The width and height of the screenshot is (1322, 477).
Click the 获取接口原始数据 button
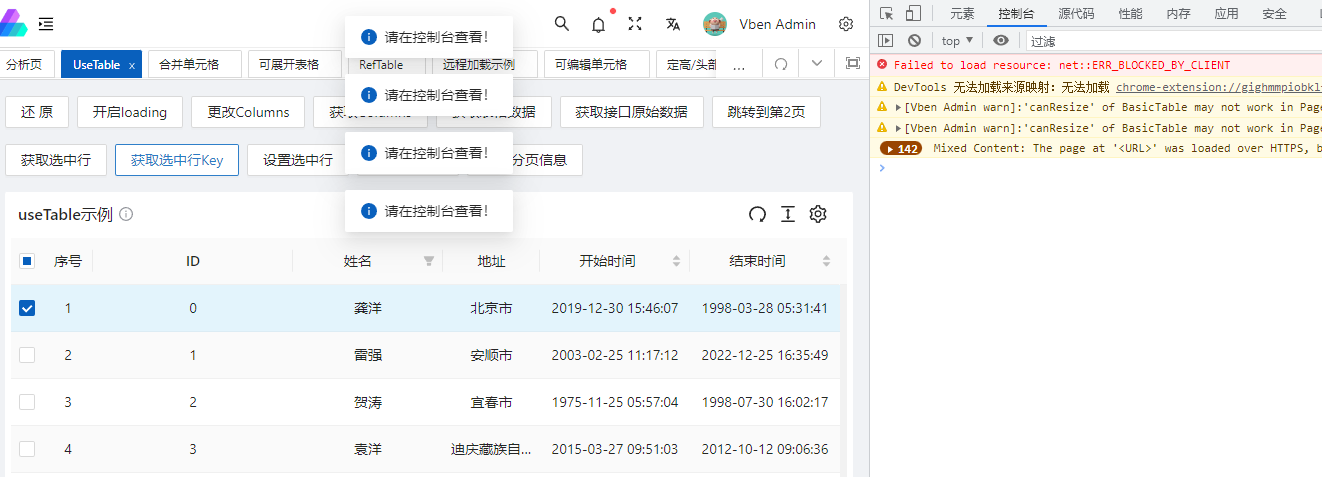click(x=631, y=112)
